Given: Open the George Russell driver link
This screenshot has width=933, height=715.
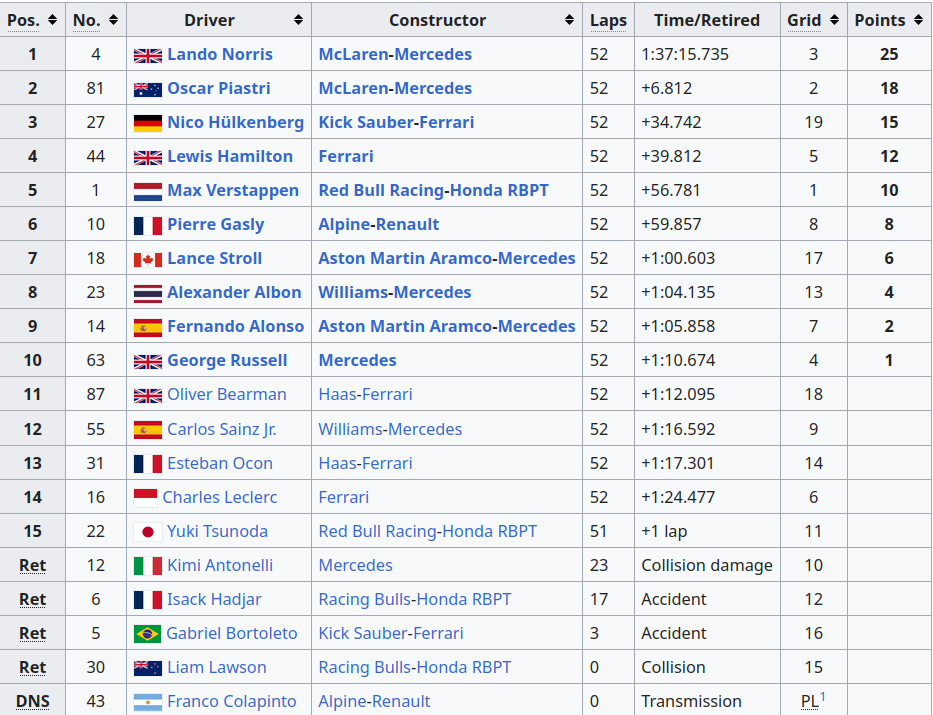Looking at the screenshot, I should (x=227, y=360).
